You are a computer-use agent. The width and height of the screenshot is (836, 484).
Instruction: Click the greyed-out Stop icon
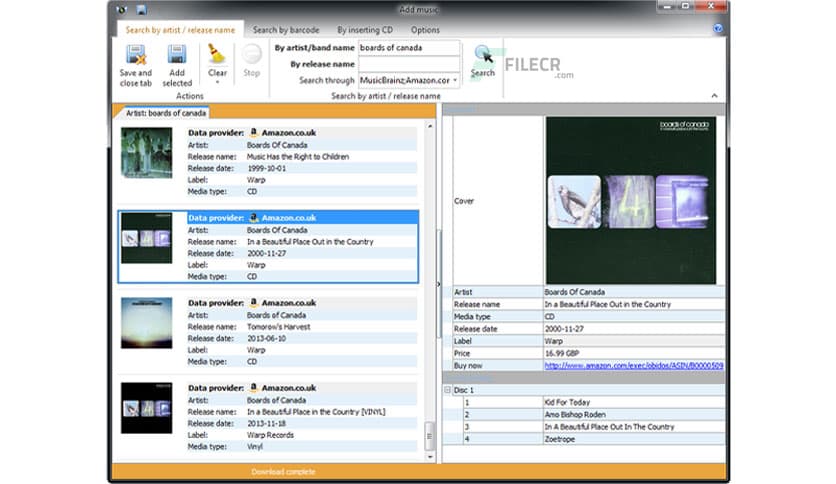251,55
